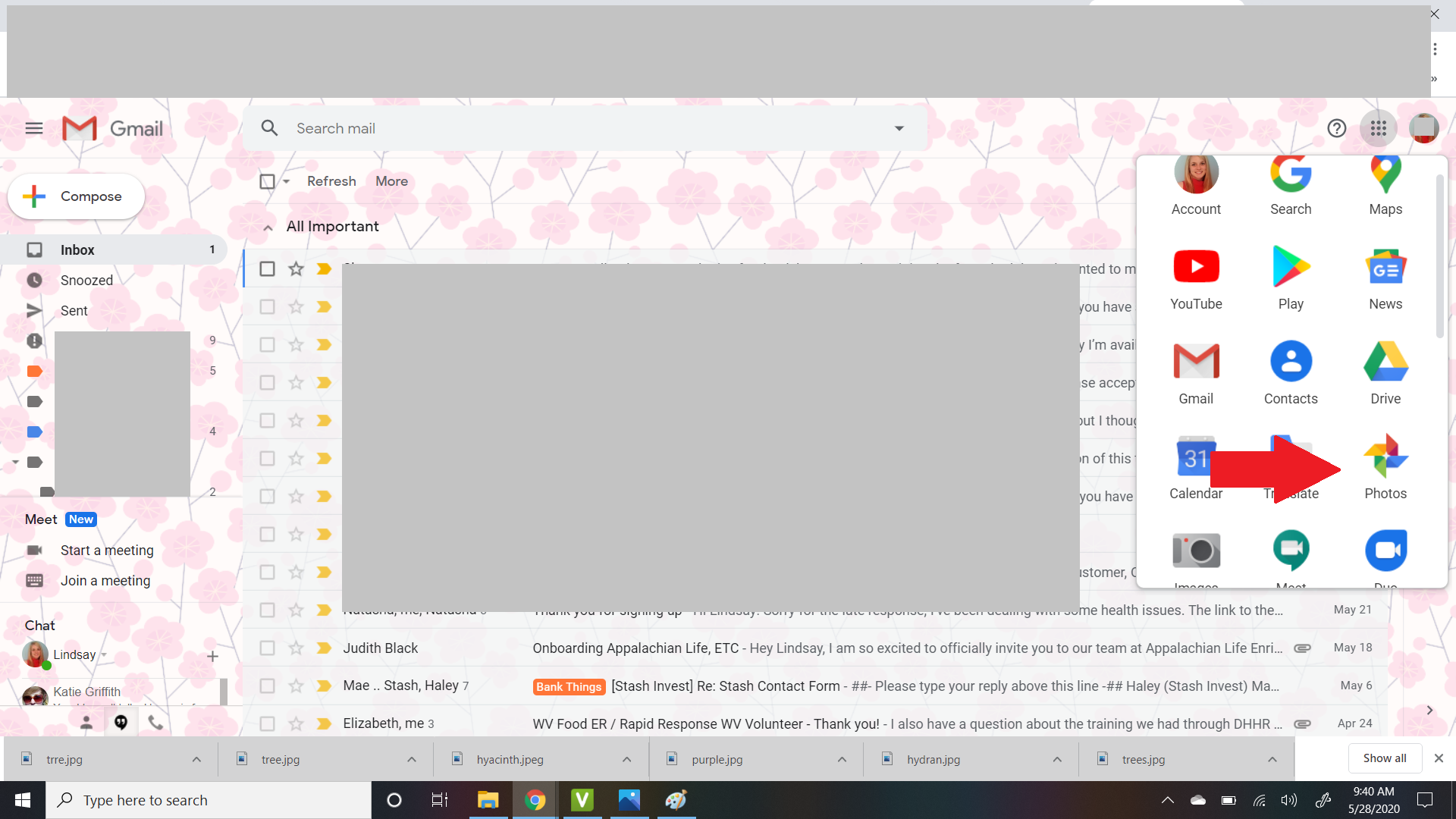Click Refresh inbox button
This screenshot has height=819, width=1456.
pos(332,181)
